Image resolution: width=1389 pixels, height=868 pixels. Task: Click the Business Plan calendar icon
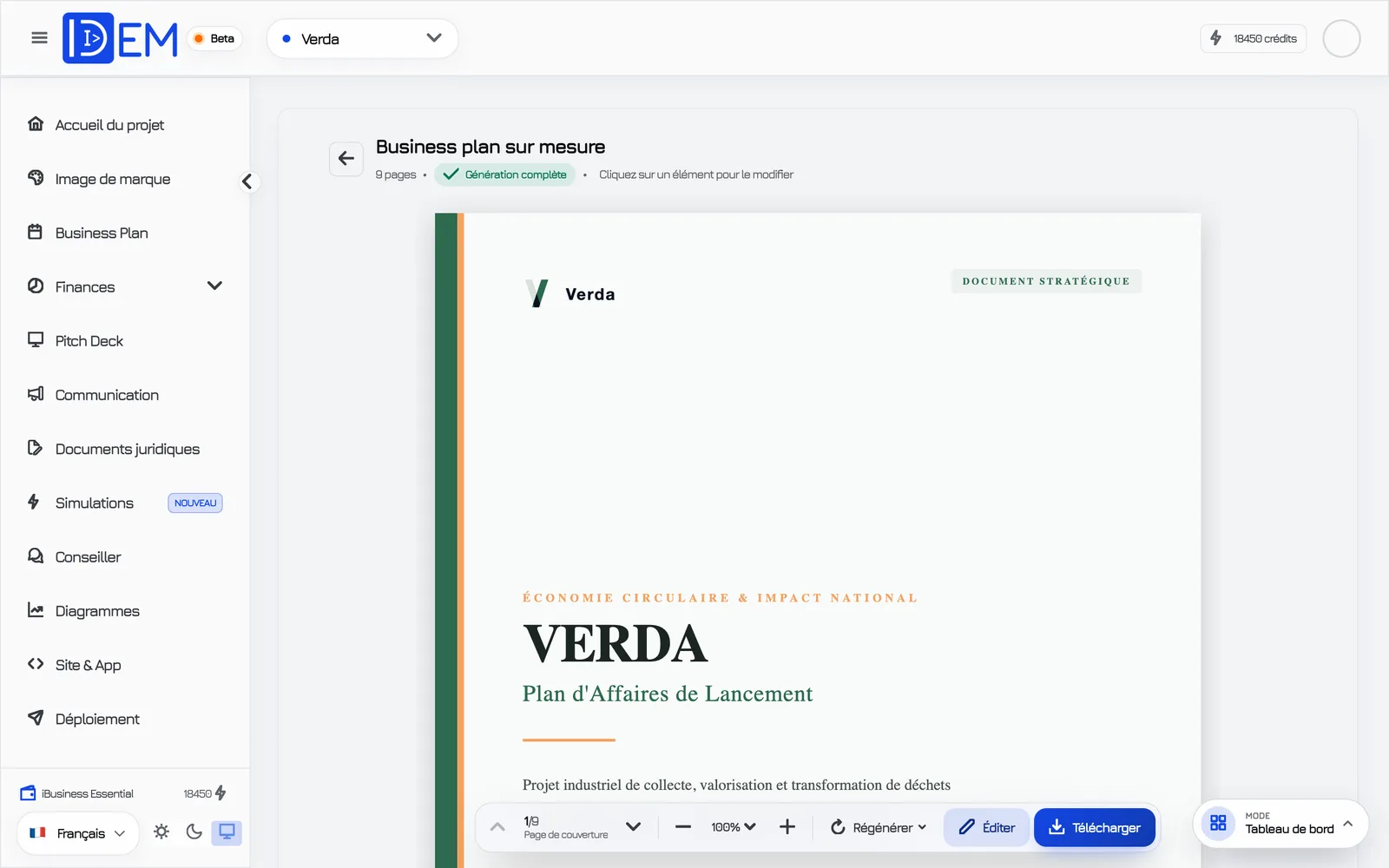[36, 232]
